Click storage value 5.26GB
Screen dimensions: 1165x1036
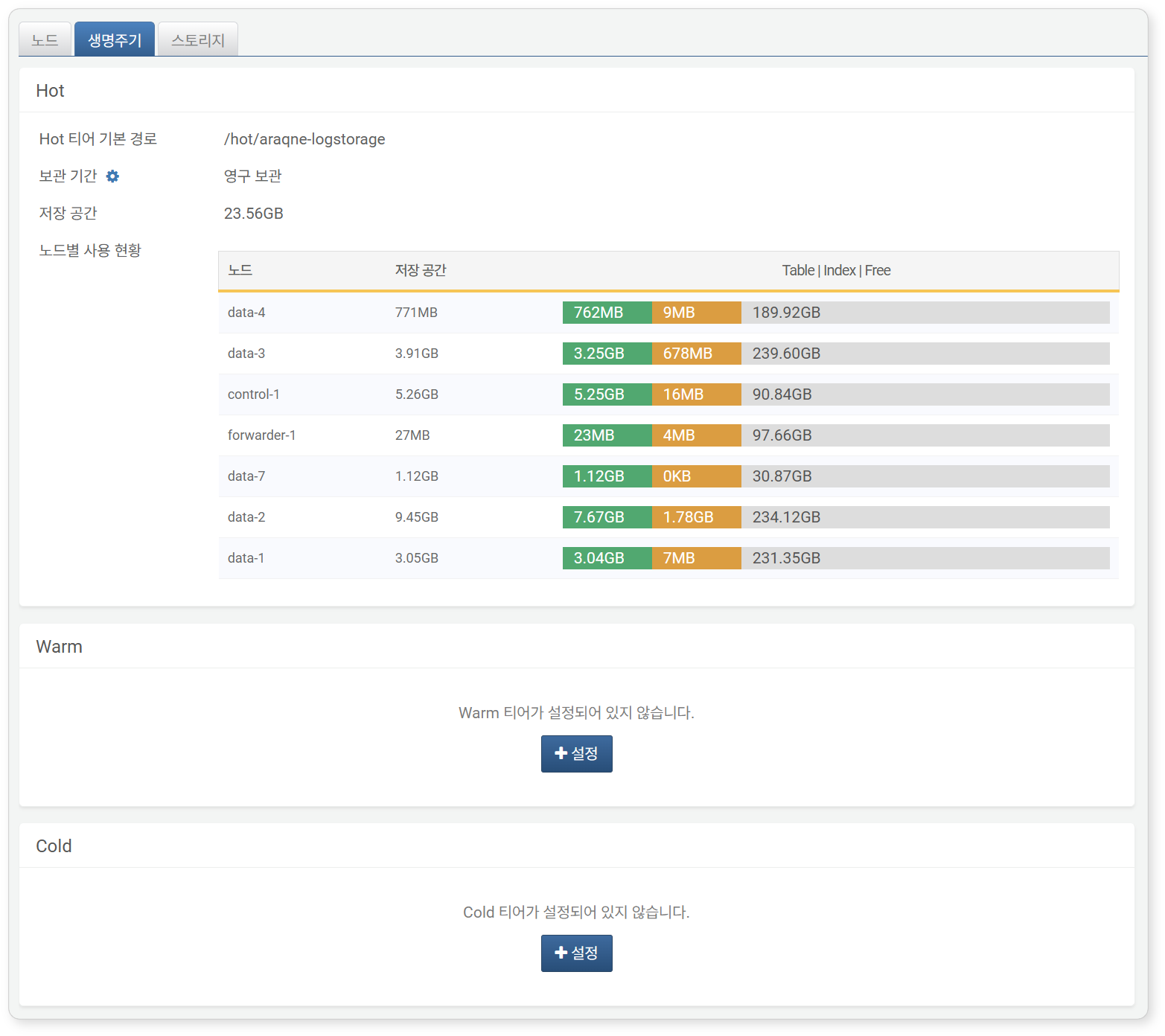417,394
